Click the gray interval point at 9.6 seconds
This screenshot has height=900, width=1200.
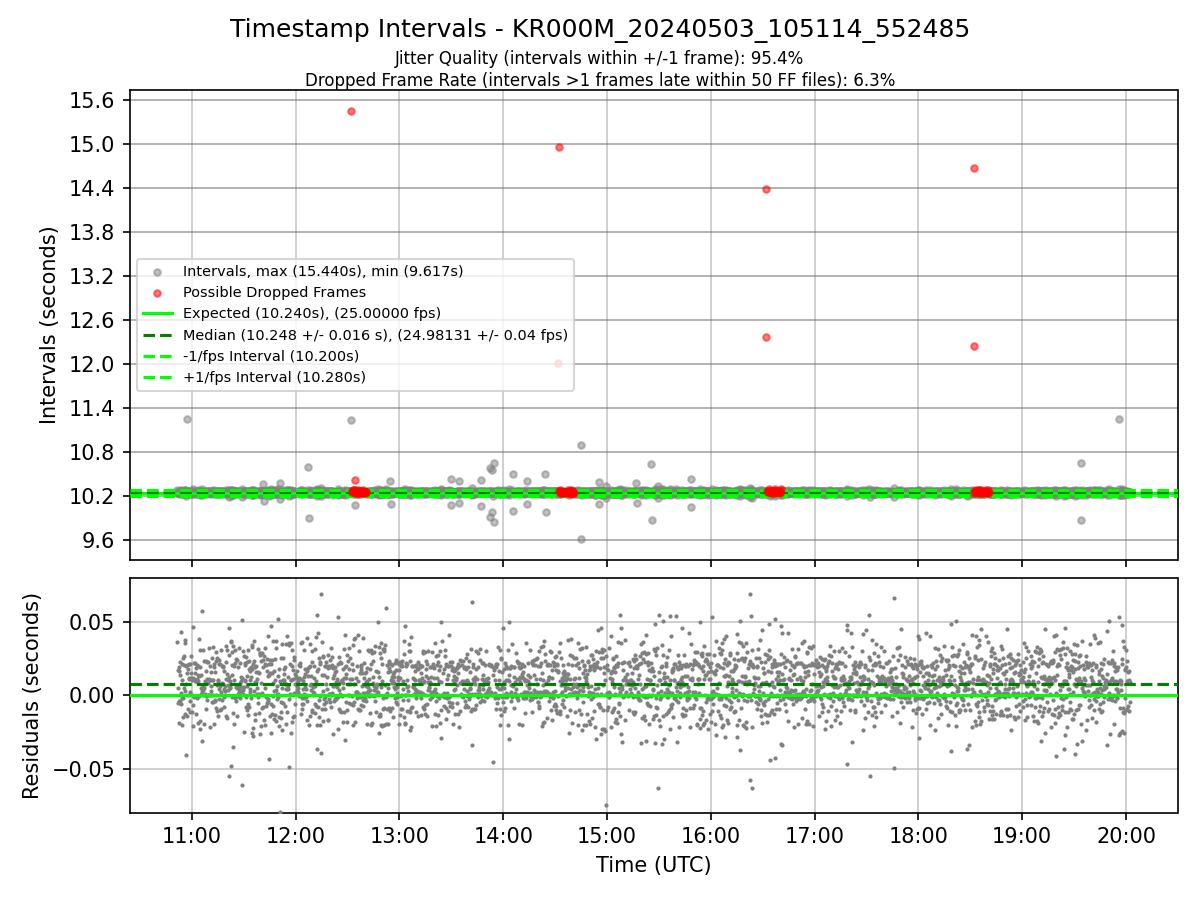point(581,539)
